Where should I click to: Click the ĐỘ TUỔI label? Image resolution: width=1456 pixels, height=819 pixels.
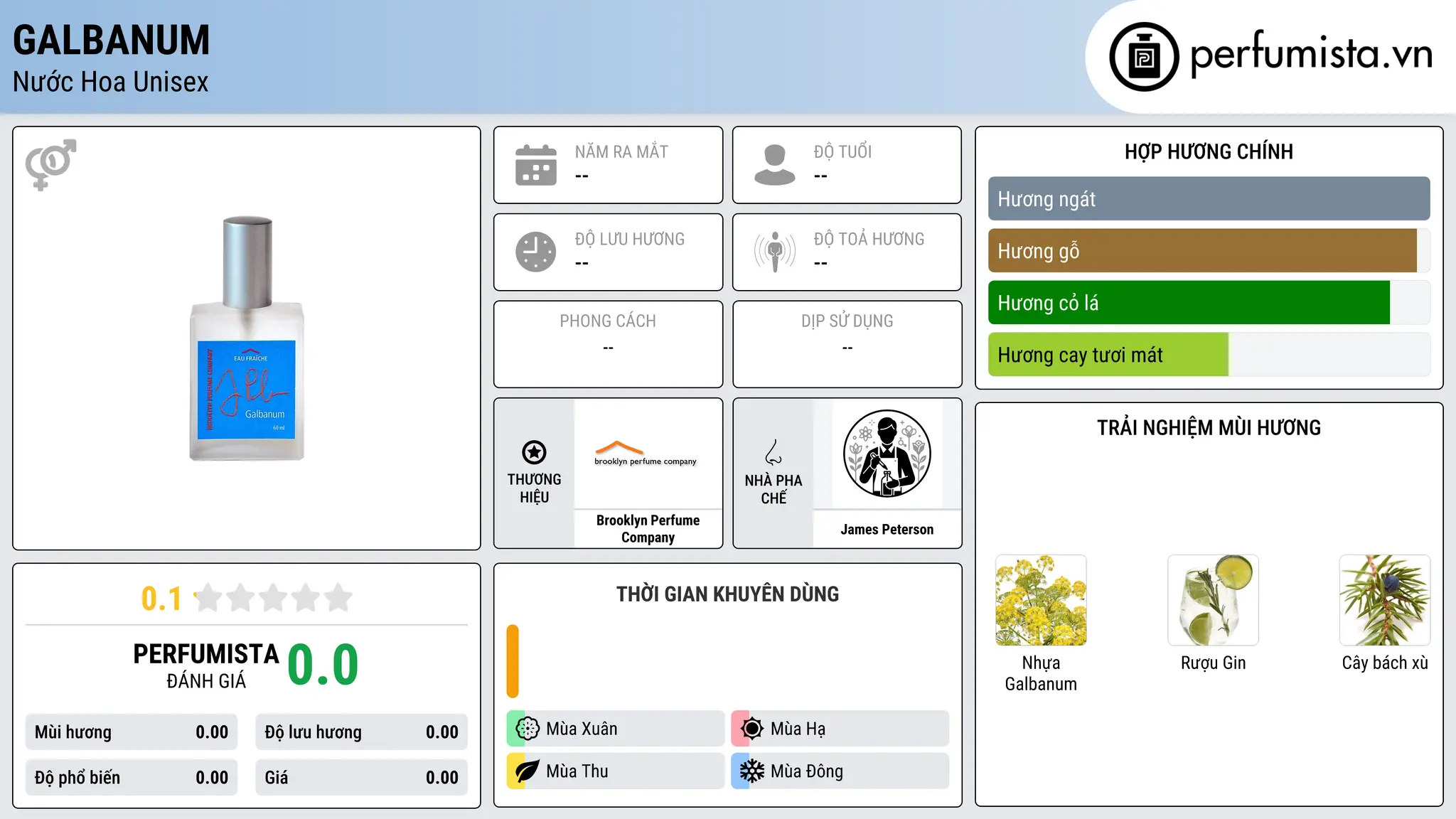[842, 152]
